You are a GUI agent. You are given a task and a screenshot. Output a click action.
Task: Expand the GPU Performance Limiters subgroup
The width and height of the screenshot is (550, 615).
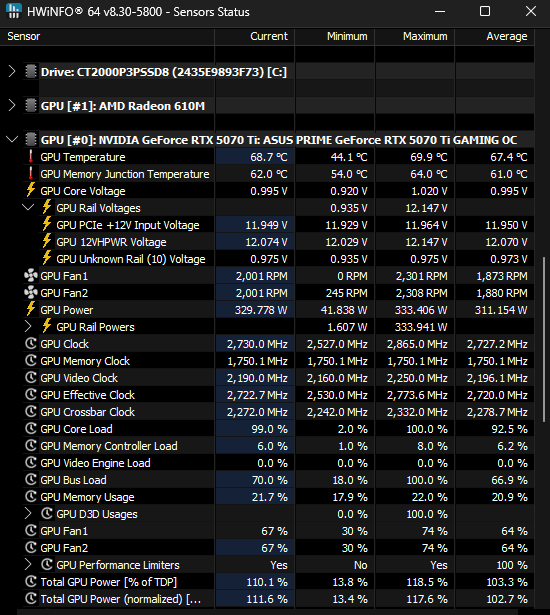point(28,564)
